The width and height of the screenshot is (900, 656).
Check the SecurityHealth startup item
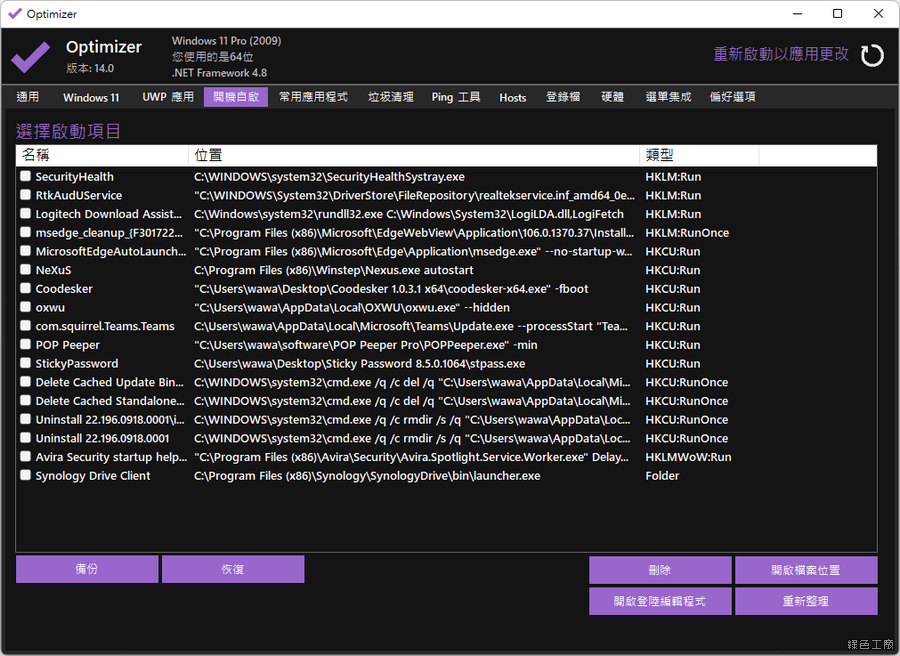(x=26, y=177)
